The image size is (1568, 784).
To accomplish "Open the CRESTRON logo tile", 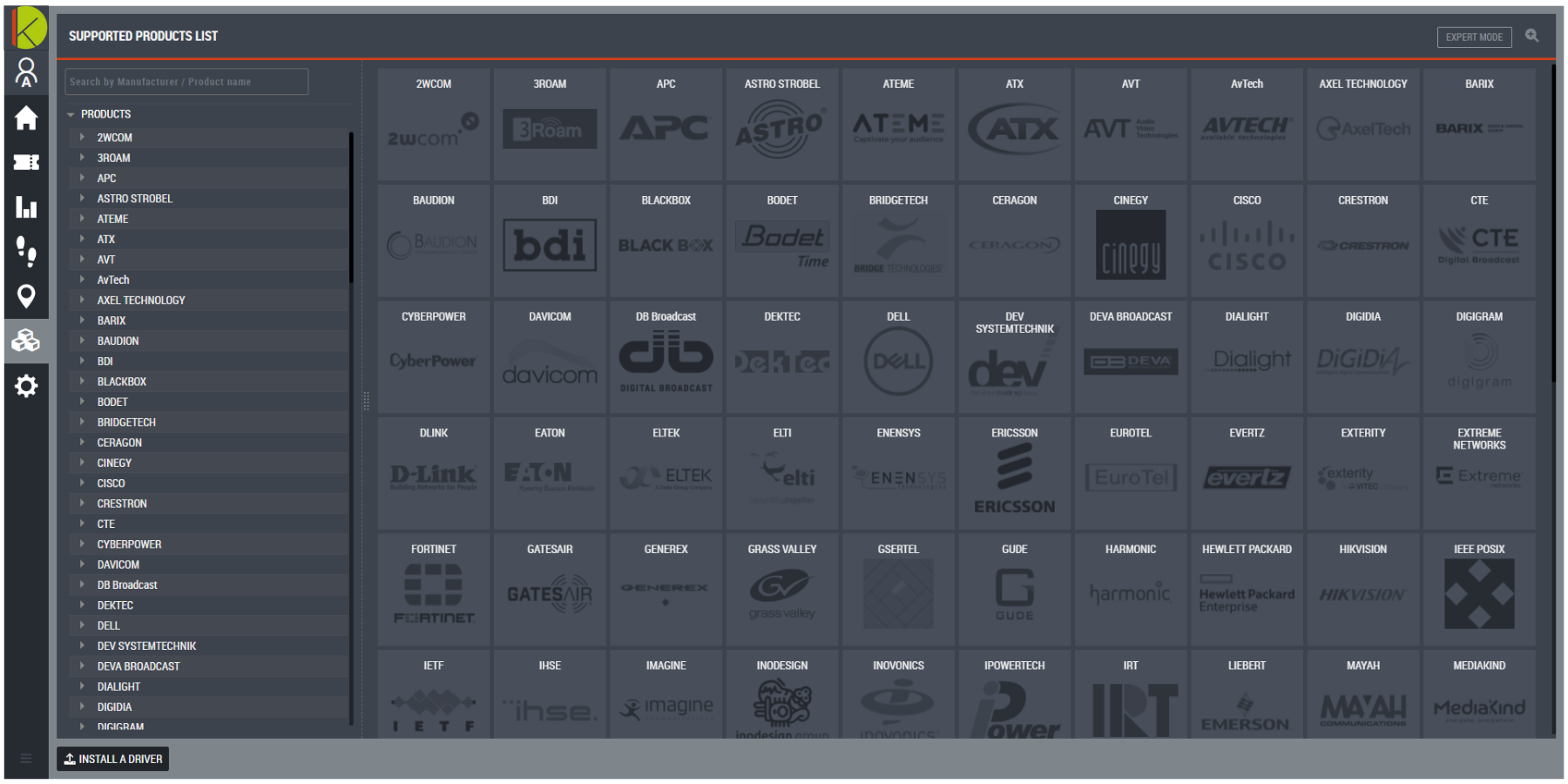I will click(1363, 241).
